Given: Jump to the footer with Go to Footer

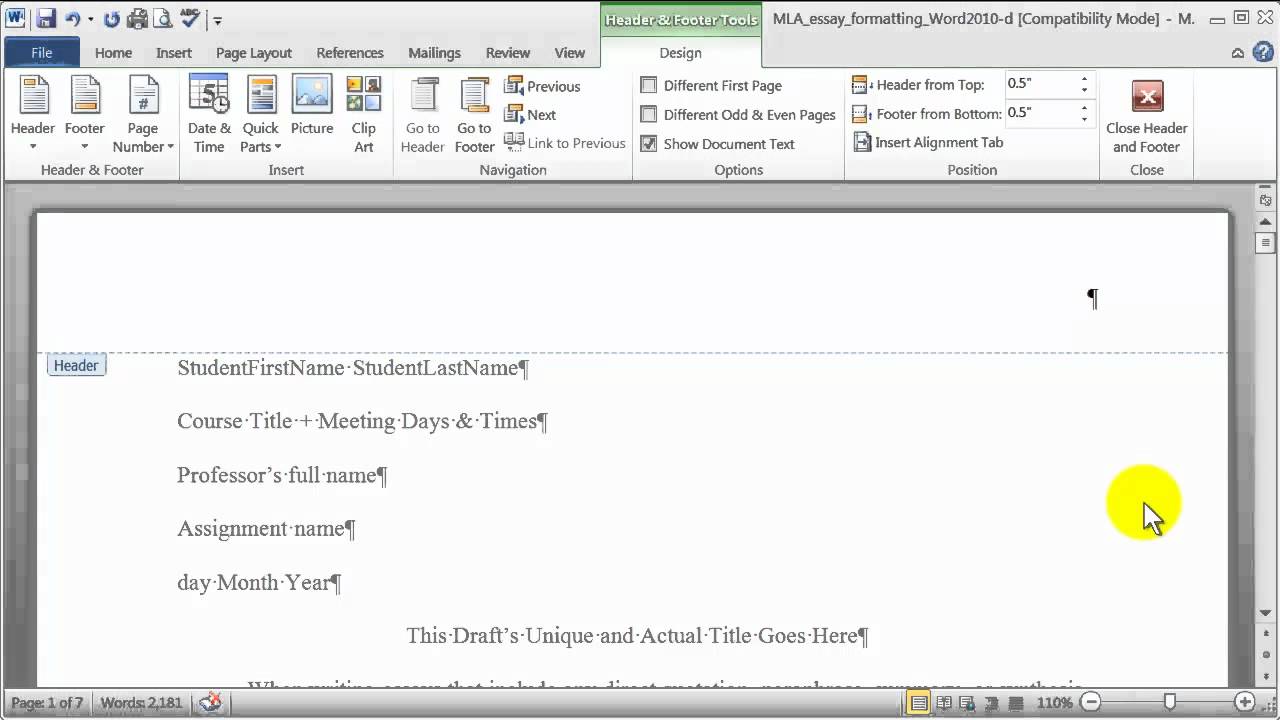Looking at the screenshot, I should [475, 115].
